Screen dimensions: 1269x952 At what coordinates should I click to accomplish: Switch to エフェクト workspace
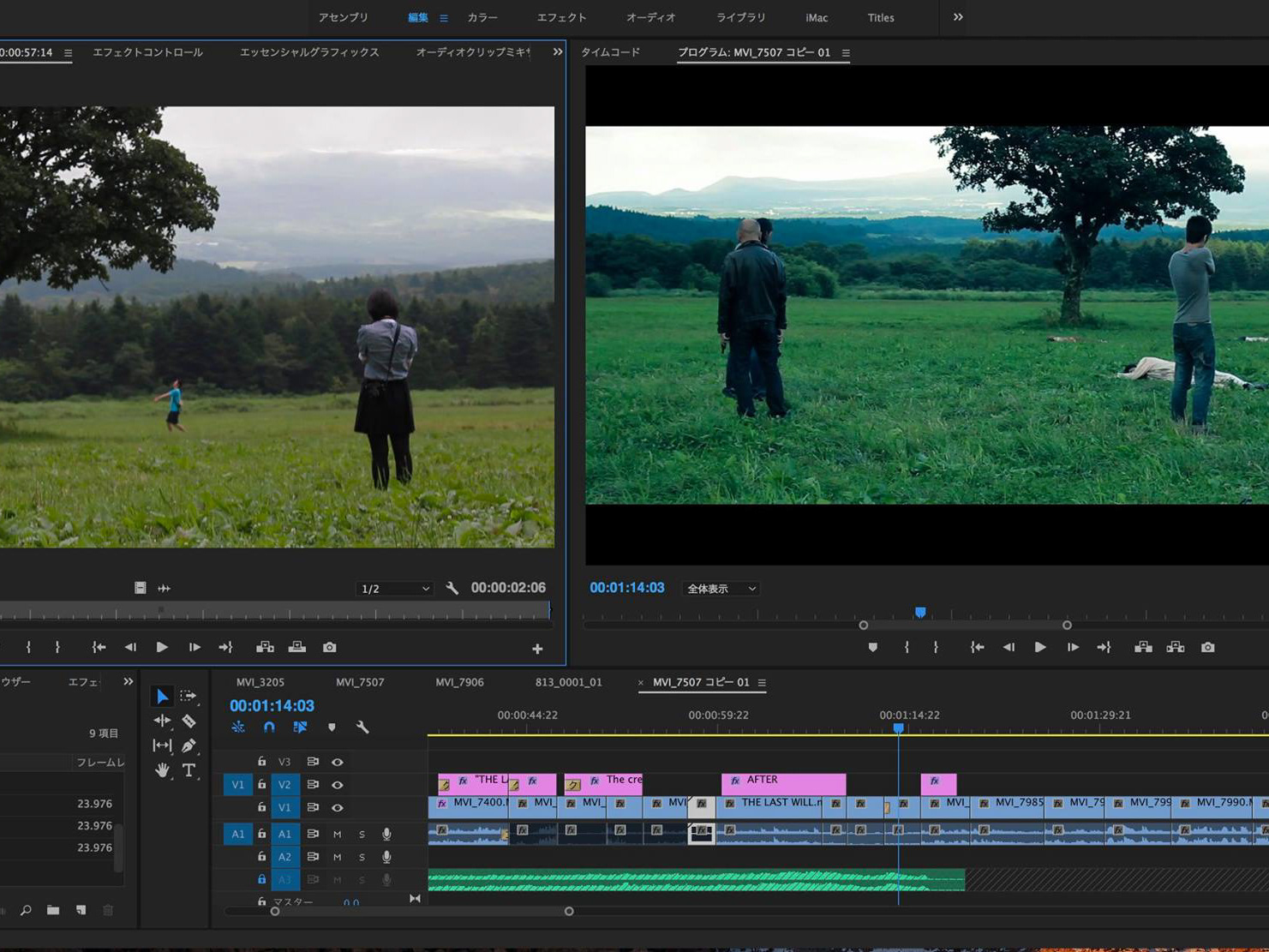pos(561,17)
